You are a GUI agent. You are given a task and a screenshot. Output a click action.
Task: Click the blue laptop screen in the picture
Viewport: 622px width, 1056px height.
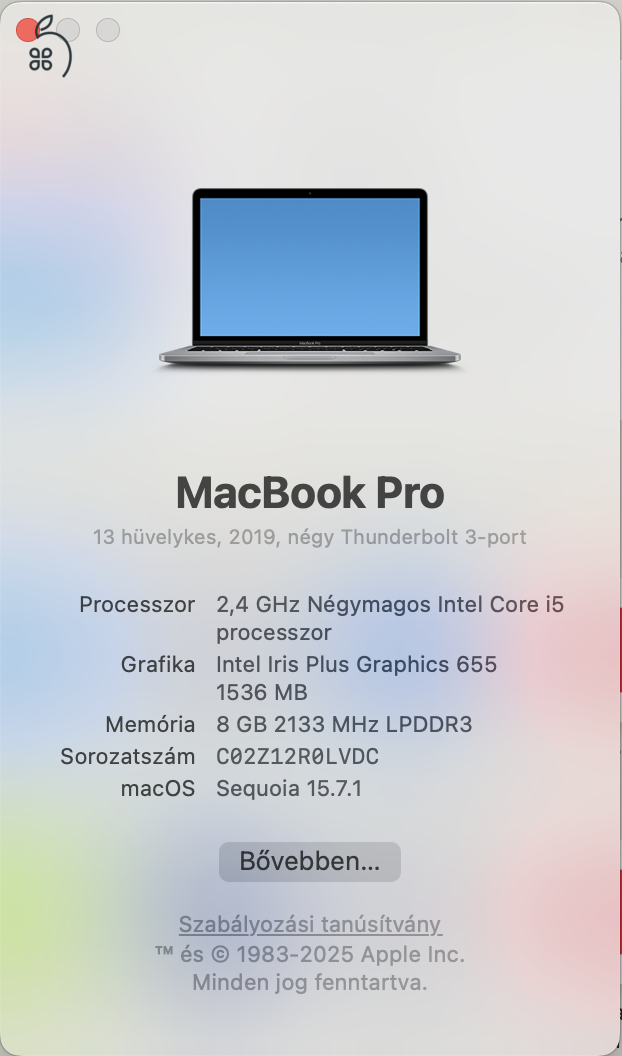click(310, 265)
